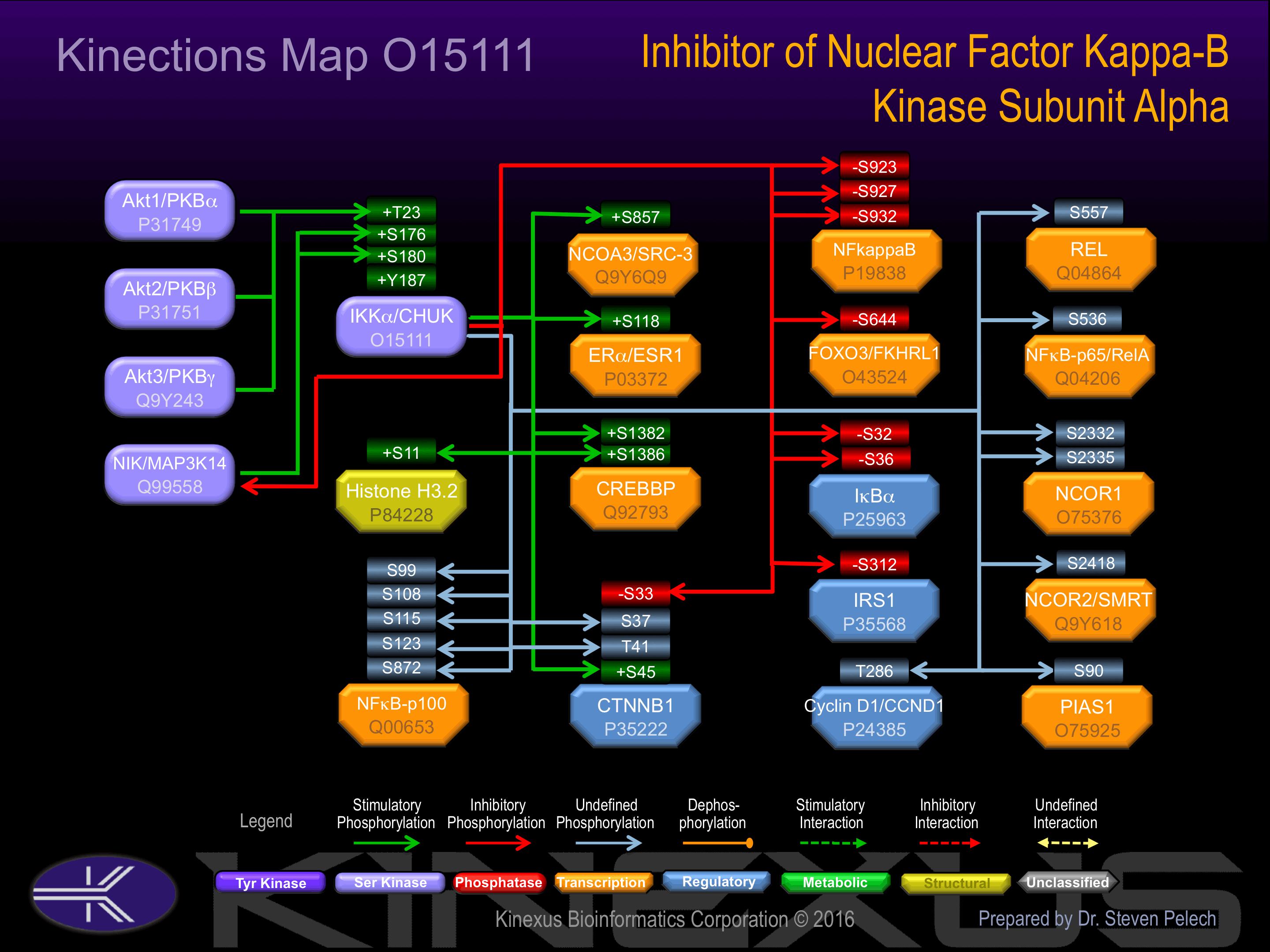Viewport: 1270px width, 952px height.
Task: Click the S557 site on REL
Action: pos(1089,212)
